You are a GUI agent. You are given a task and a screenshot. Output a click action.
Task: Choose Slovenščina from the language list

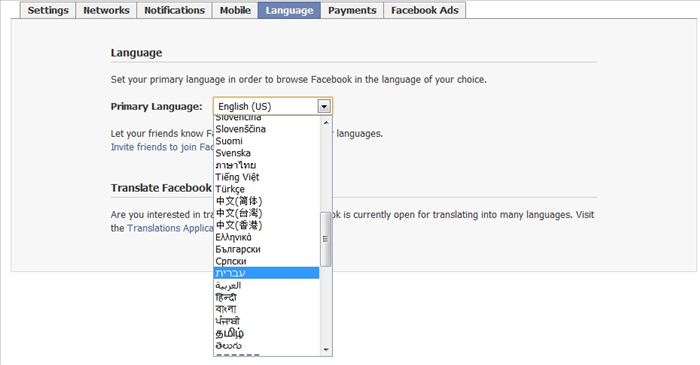[267, 129]
